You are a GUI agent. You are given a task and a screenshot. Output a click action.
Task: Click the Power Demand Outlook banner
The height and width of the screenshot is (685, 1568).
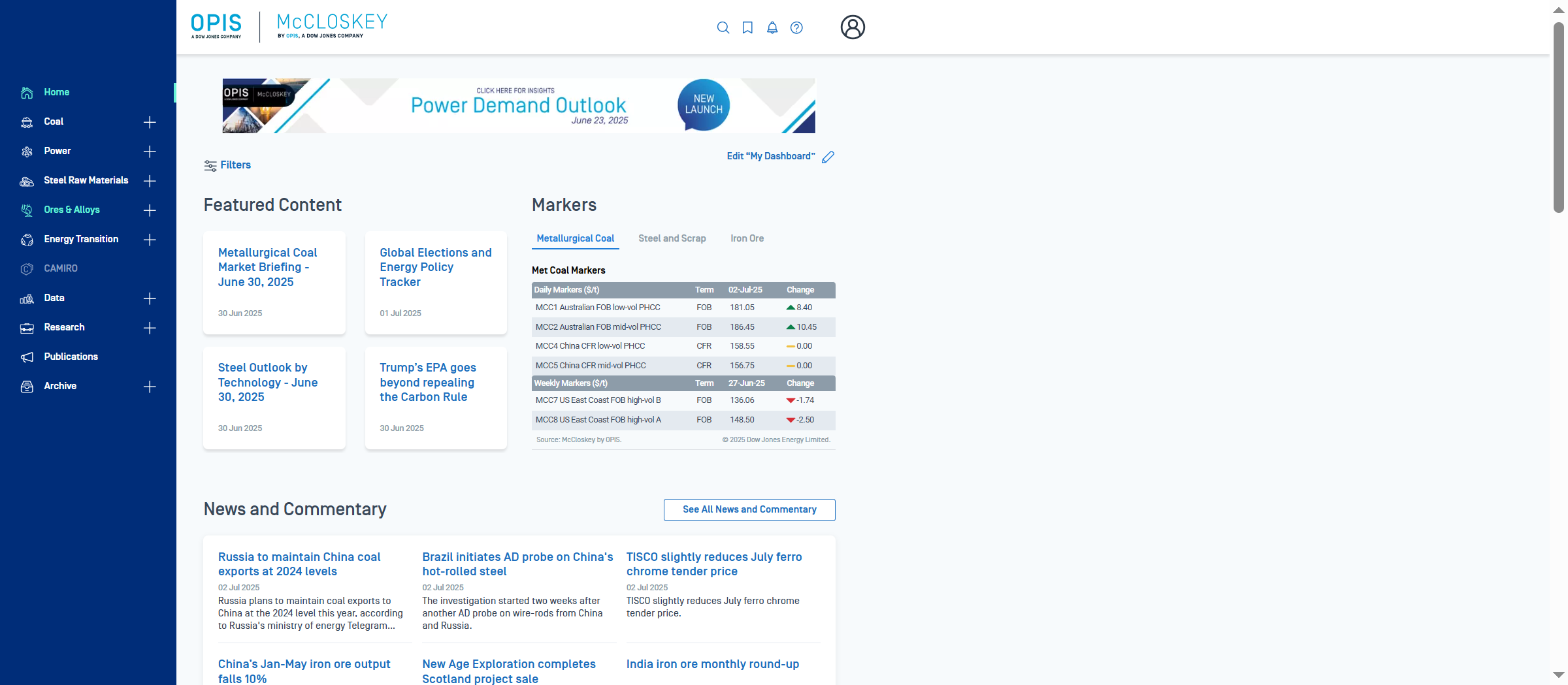(519, 106)
